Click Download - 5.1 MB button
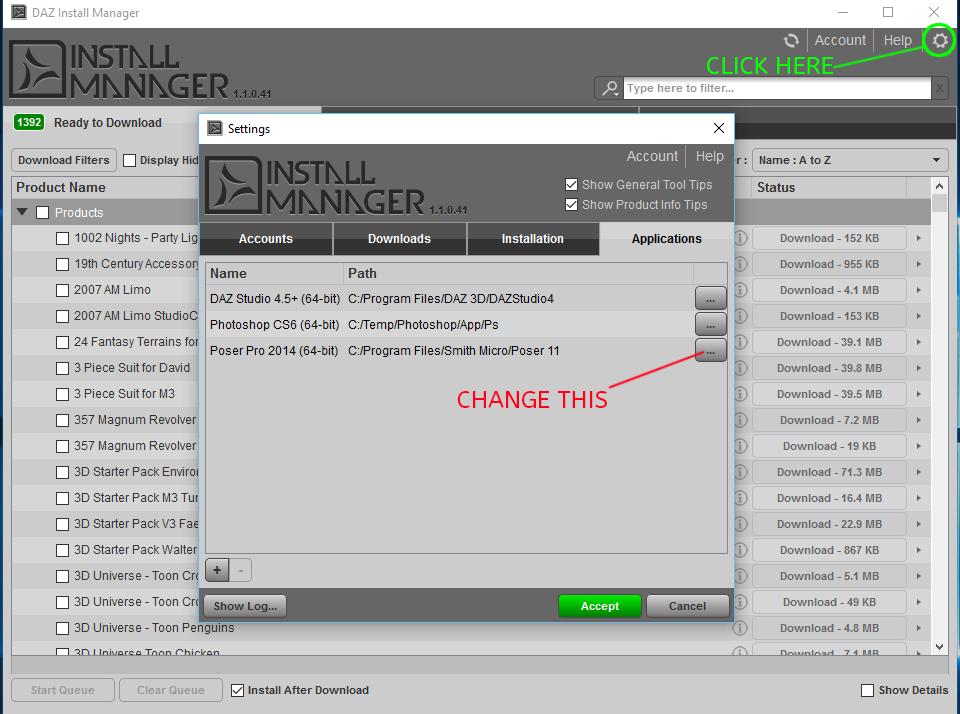The width and height of the screenshot is (960, 714). [829, 576]
